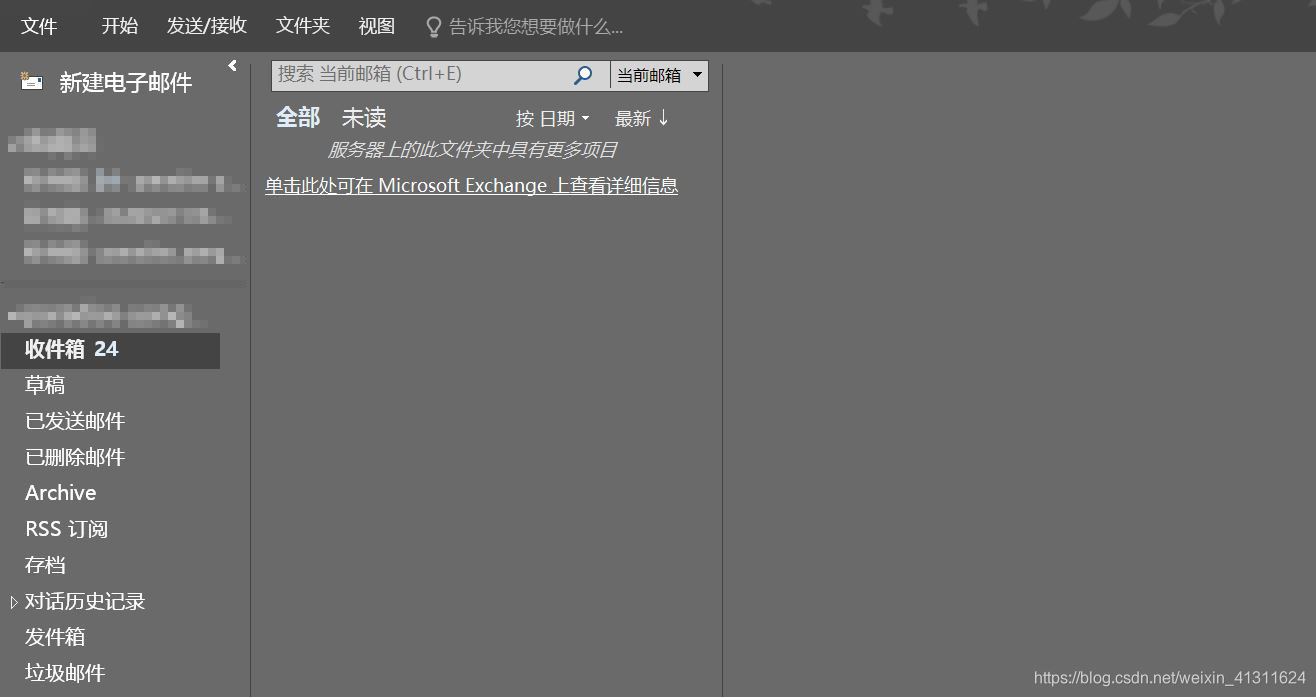
Task: Click the search magnifier icon
Action: pyautogui.click(x=583, y=75)
